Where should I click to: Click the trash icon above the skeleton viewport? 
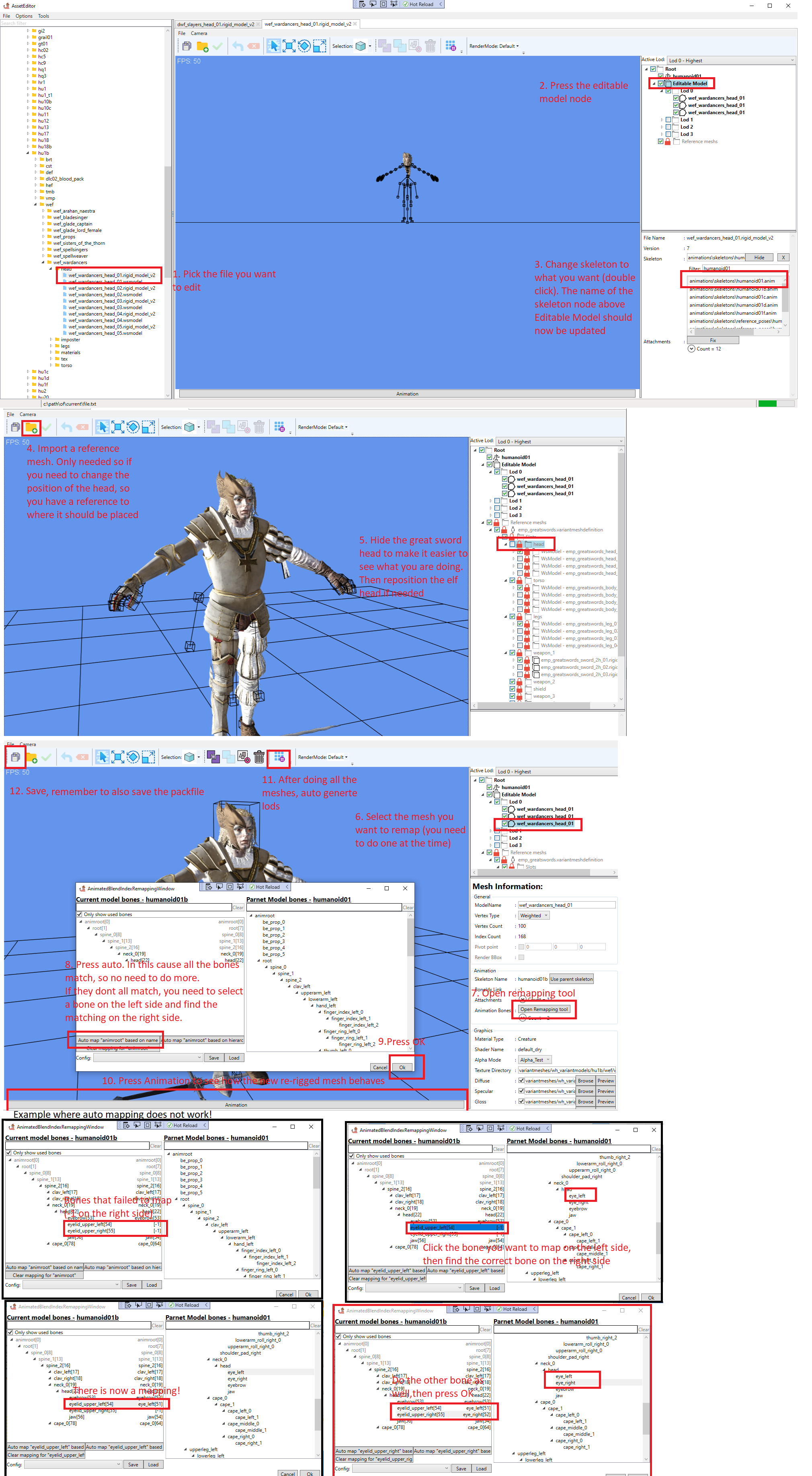pos(431,46)
